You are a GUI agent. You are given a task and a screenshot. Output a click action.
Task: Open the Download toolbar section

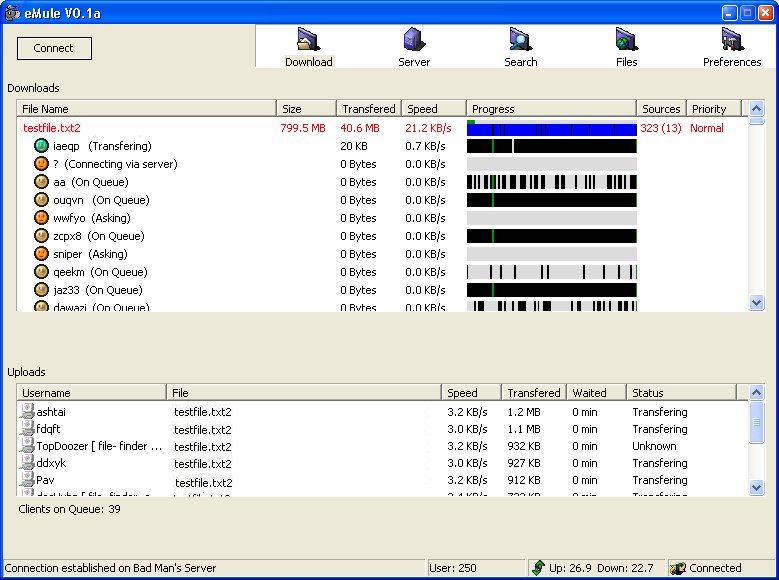(x=309, y=47)
